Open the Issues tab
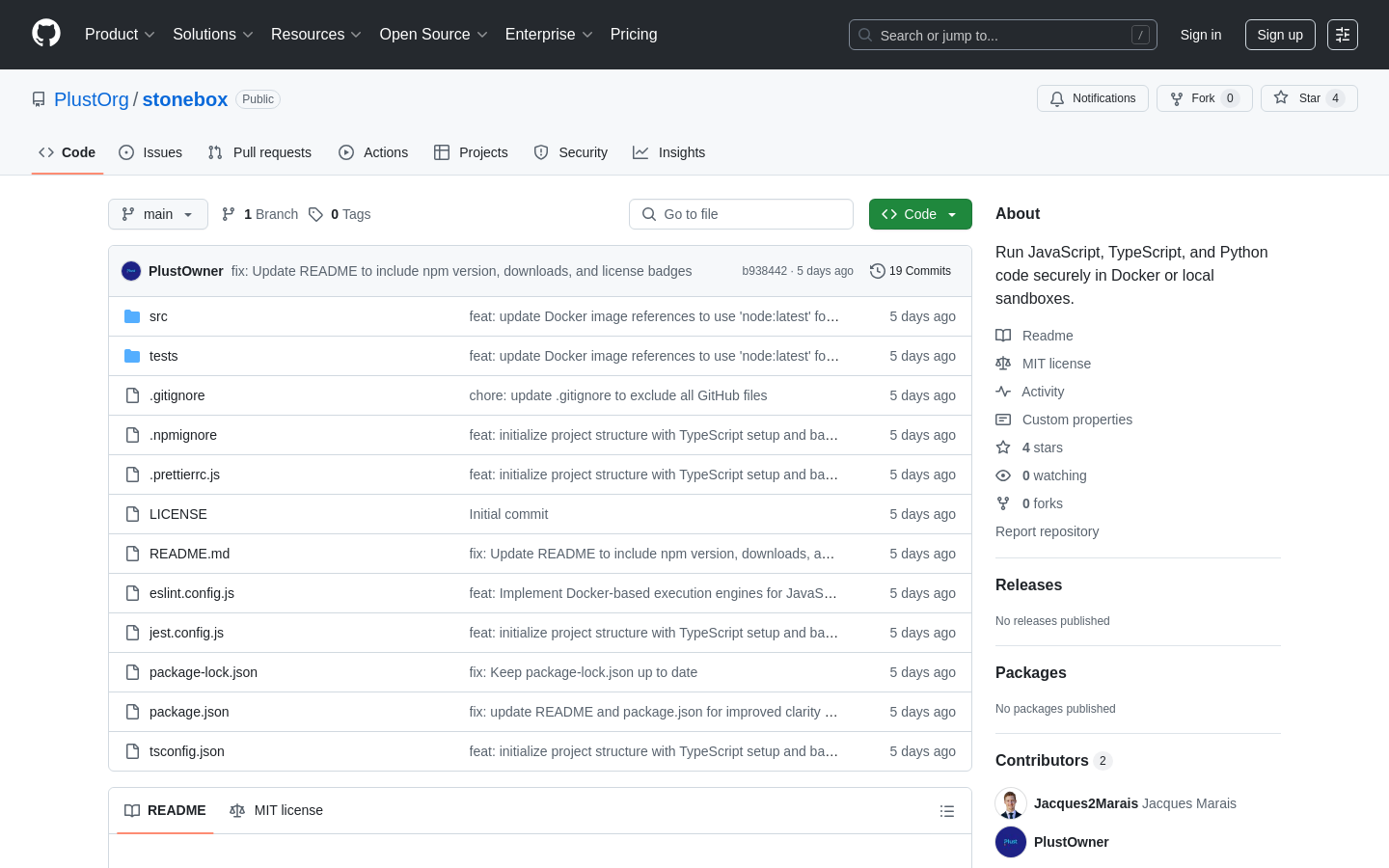Image resolution: width=1389 pixels, height=868 pixels. (150, 152)
